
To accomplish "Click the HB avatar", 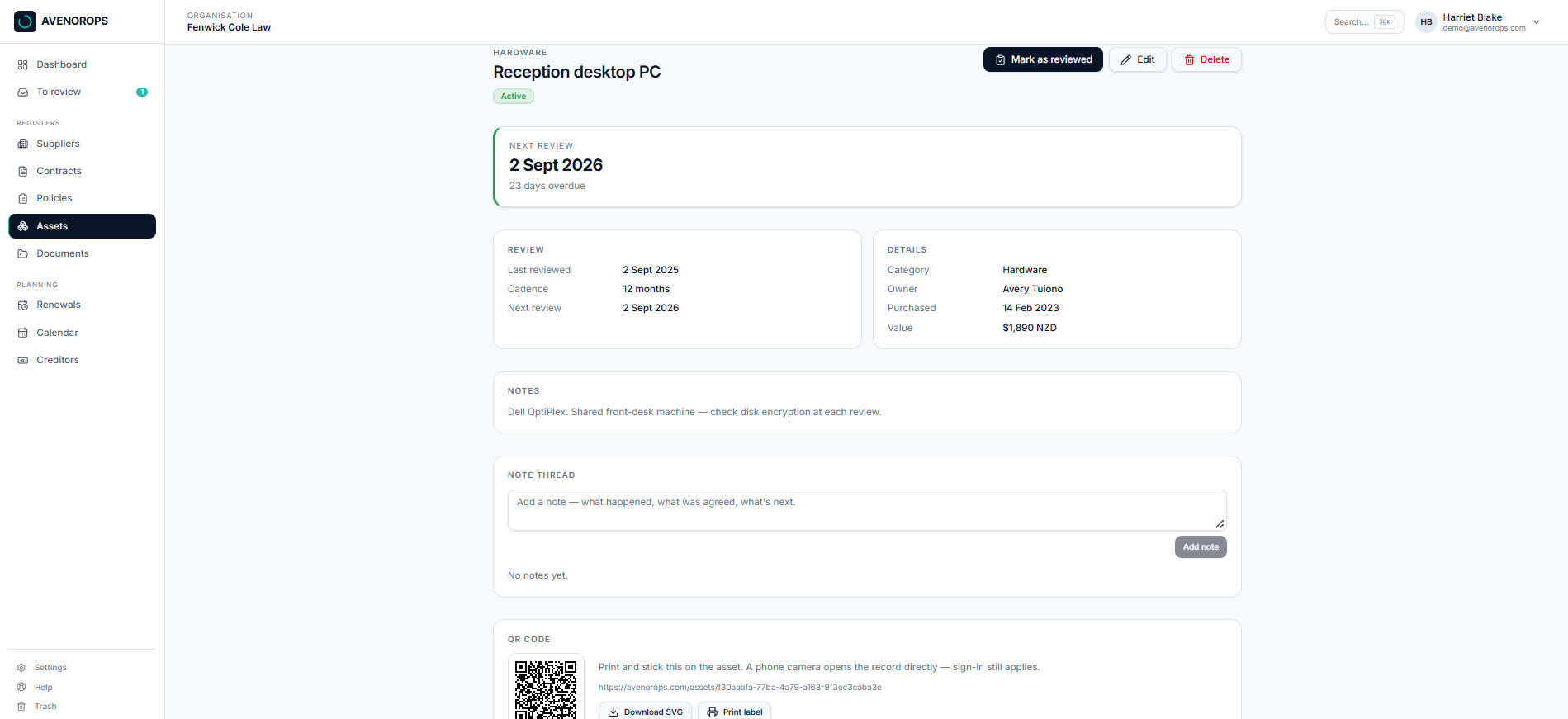I will [x=1426, y=22].
